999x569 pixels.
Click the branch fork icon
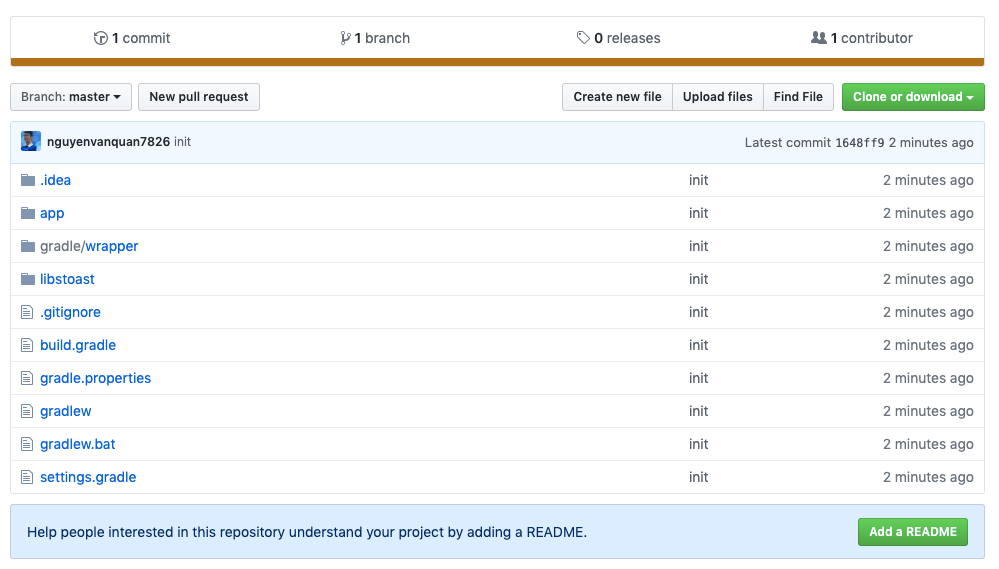[345, 38]
